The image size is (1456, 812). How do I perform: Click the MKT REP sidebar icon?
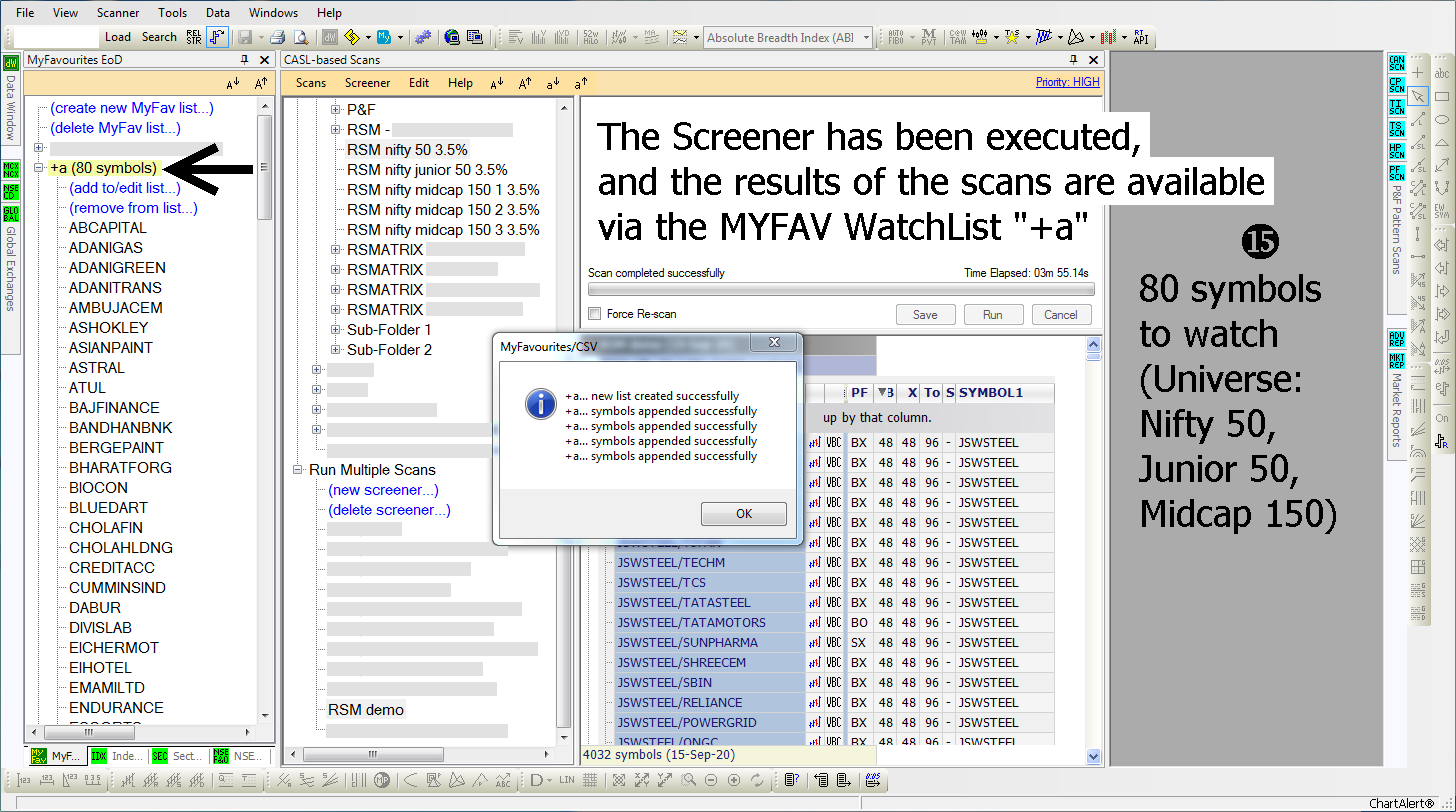pos(1397,360)
